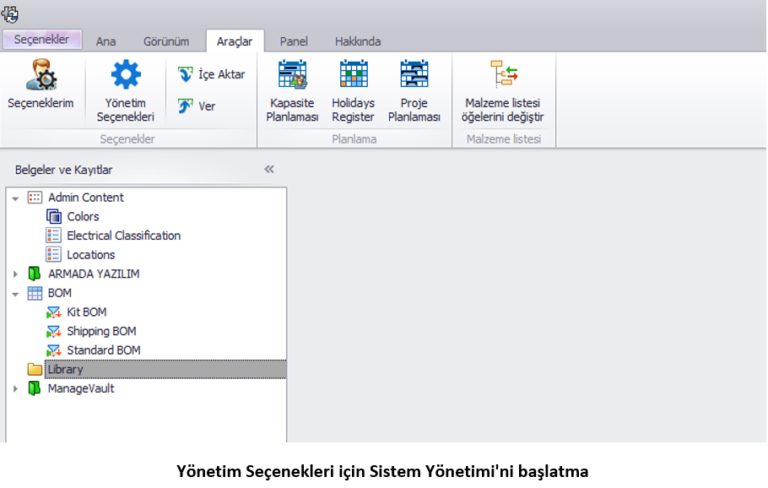Select the Library folder

pyautogui.click(x=65, y=370)
